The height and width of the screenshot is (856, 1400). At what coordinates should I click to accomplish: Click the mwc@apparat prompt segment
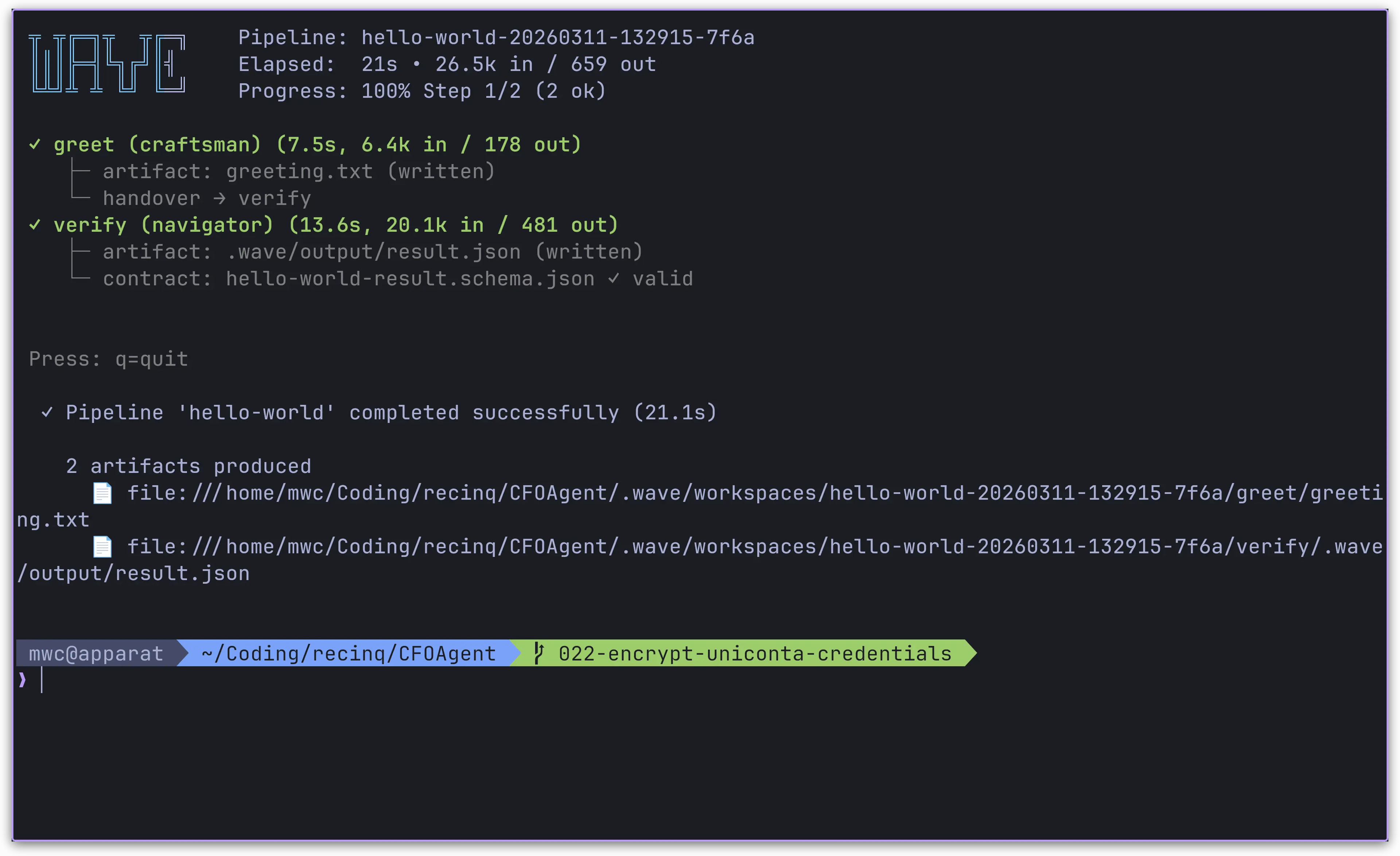96,653
